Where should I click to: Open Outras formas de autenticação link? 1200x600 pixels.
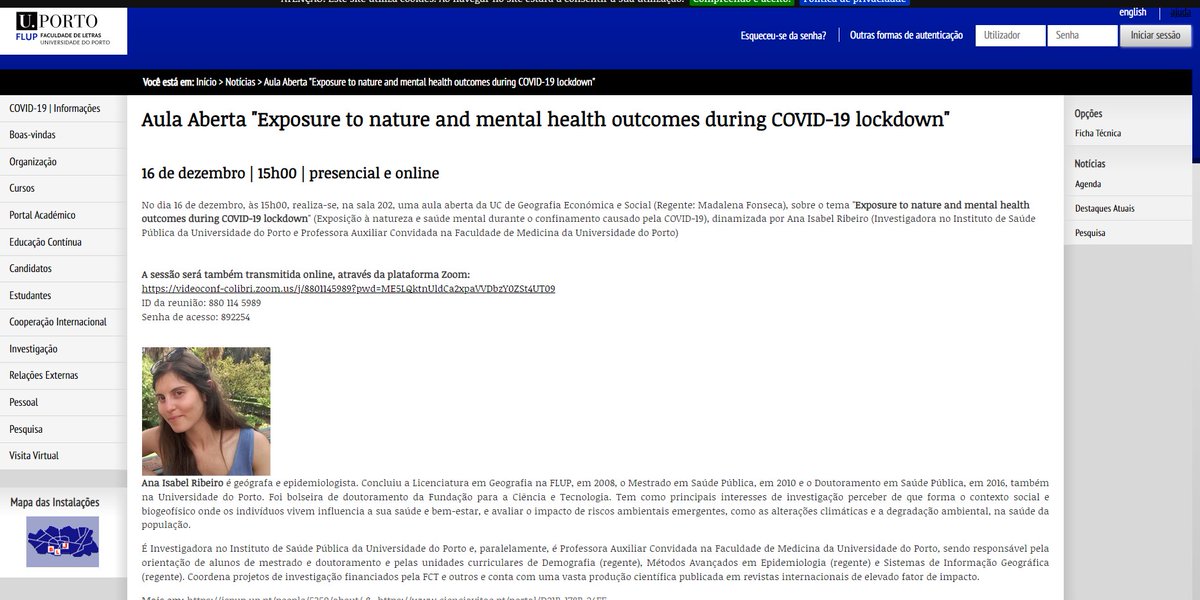coord(906,35)
